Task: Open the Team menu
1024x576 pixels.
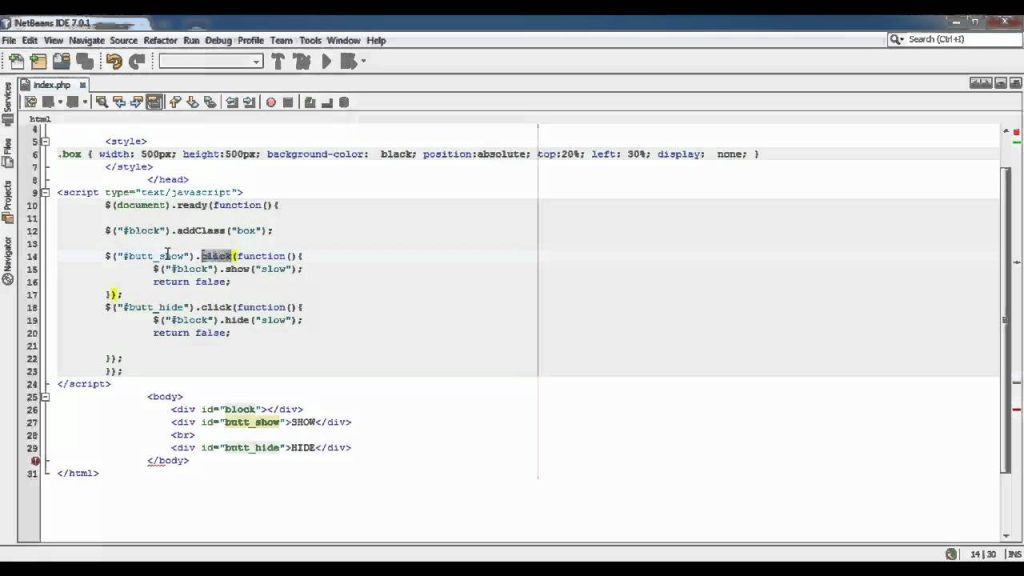Action: [x=281, y=40]
